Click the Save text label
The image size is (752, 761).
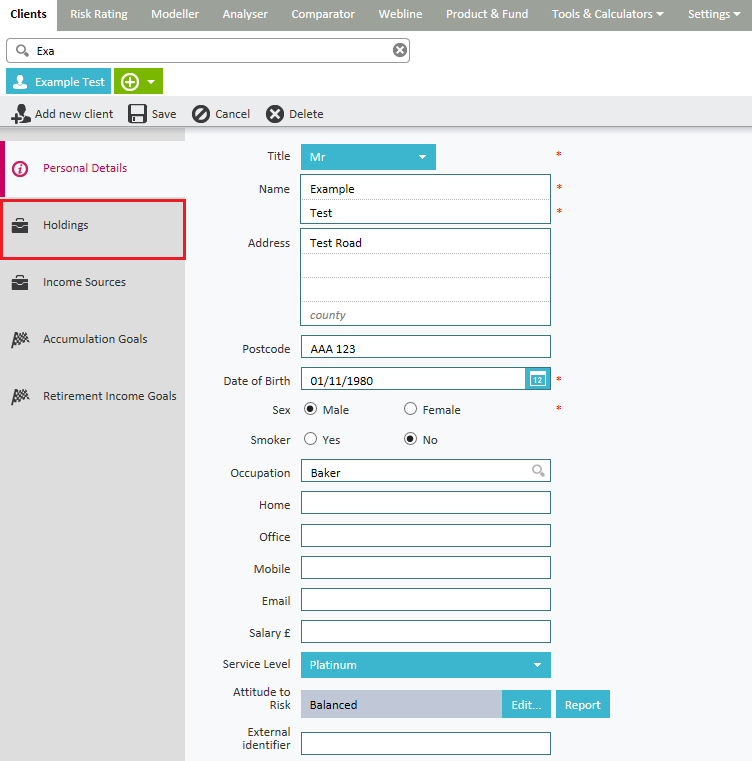[x=164, y=114]
